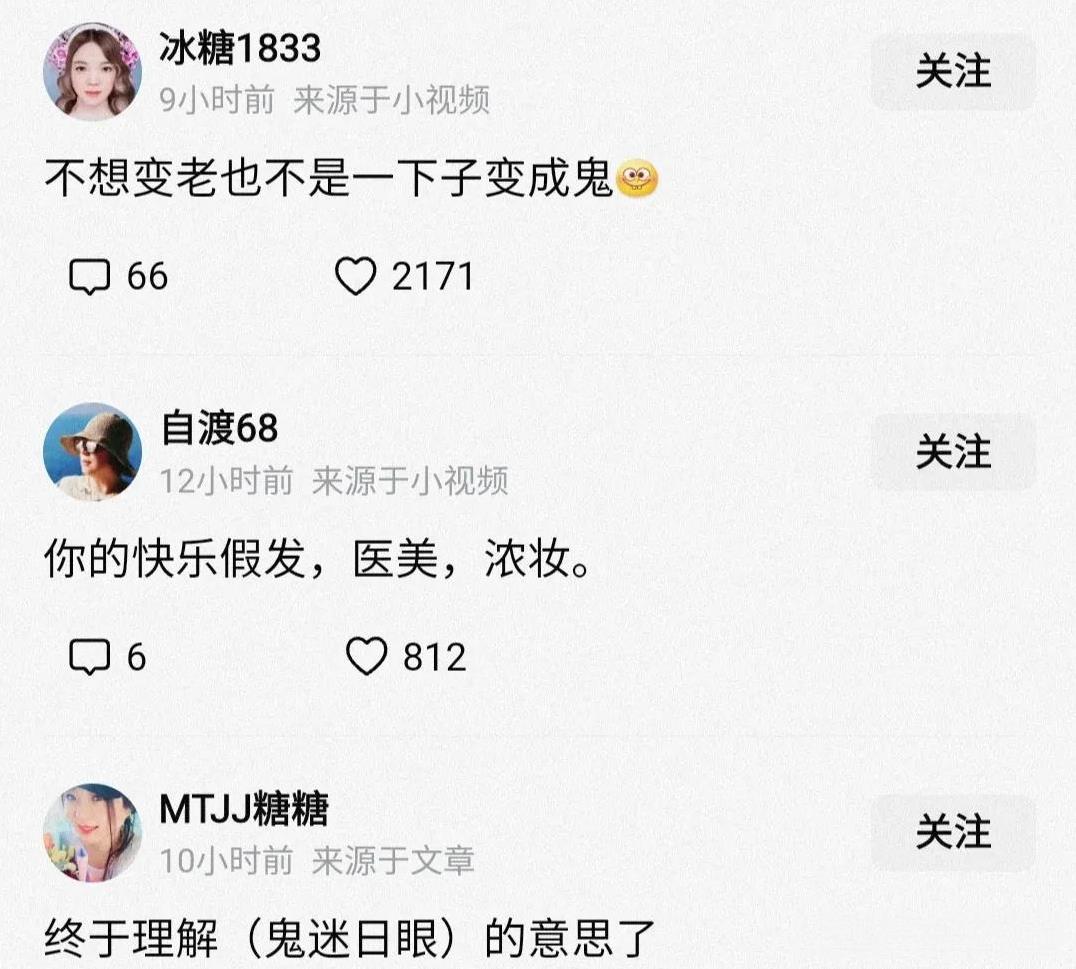
Task: Open 自渡68's profile avatar with hat
Action: click(x=92, y=452)
